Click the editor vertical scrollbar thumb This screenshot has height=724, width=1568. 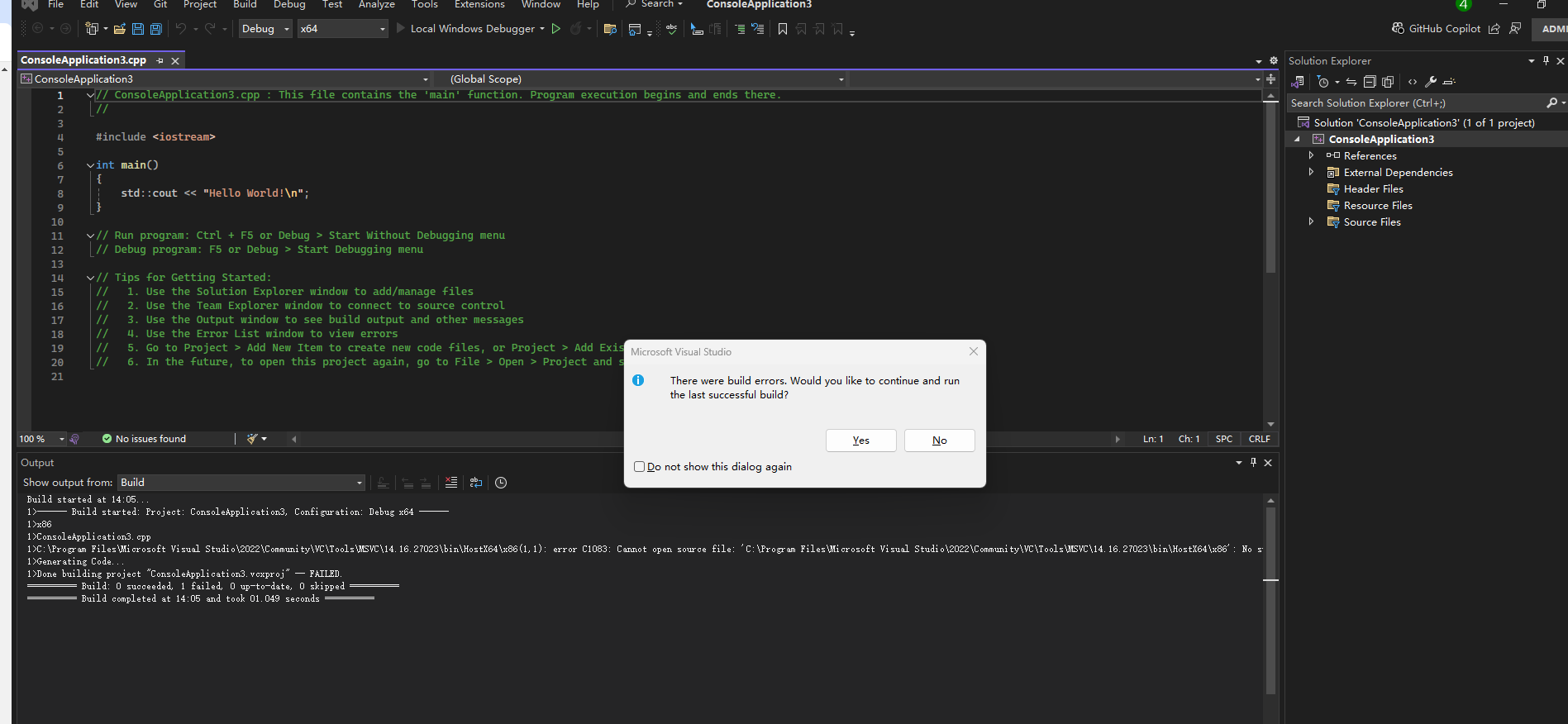(x=1270, y=187)
